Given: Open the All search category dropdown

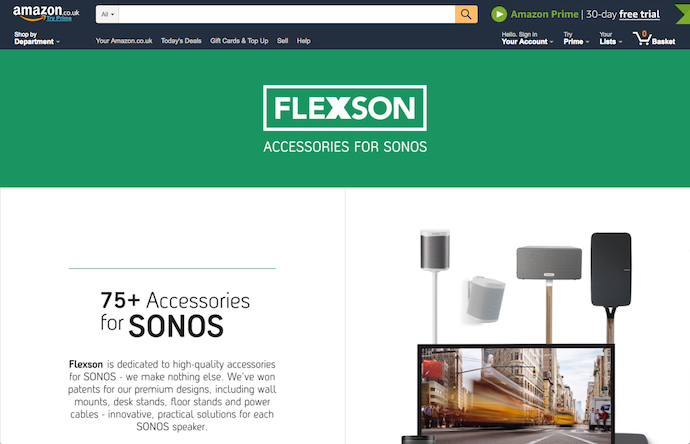Looking at the screenshot, I should click(x=107, y=15).
